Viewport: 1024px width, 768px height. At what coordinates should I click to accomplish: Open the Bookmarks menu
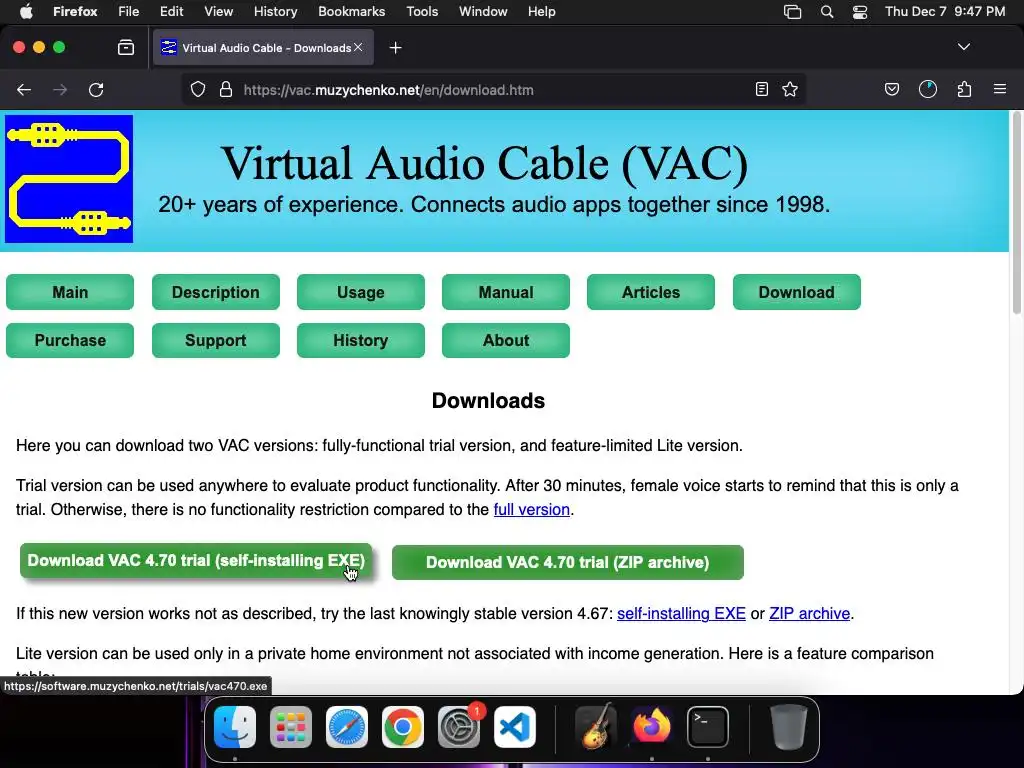tap(351, 12)
